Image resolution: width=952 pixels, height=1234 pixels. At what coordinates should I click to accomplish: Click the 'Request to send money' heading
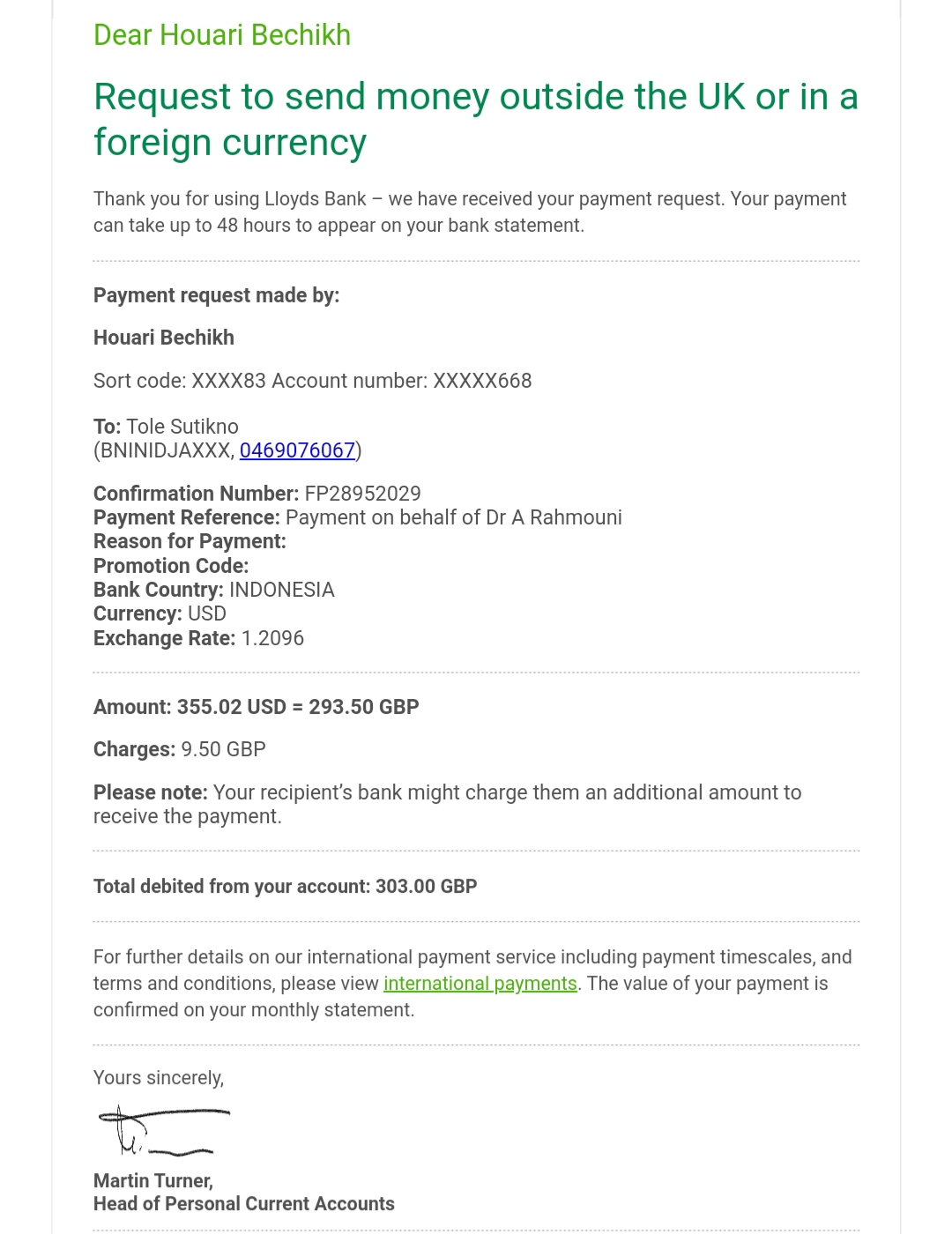[476, 119]
